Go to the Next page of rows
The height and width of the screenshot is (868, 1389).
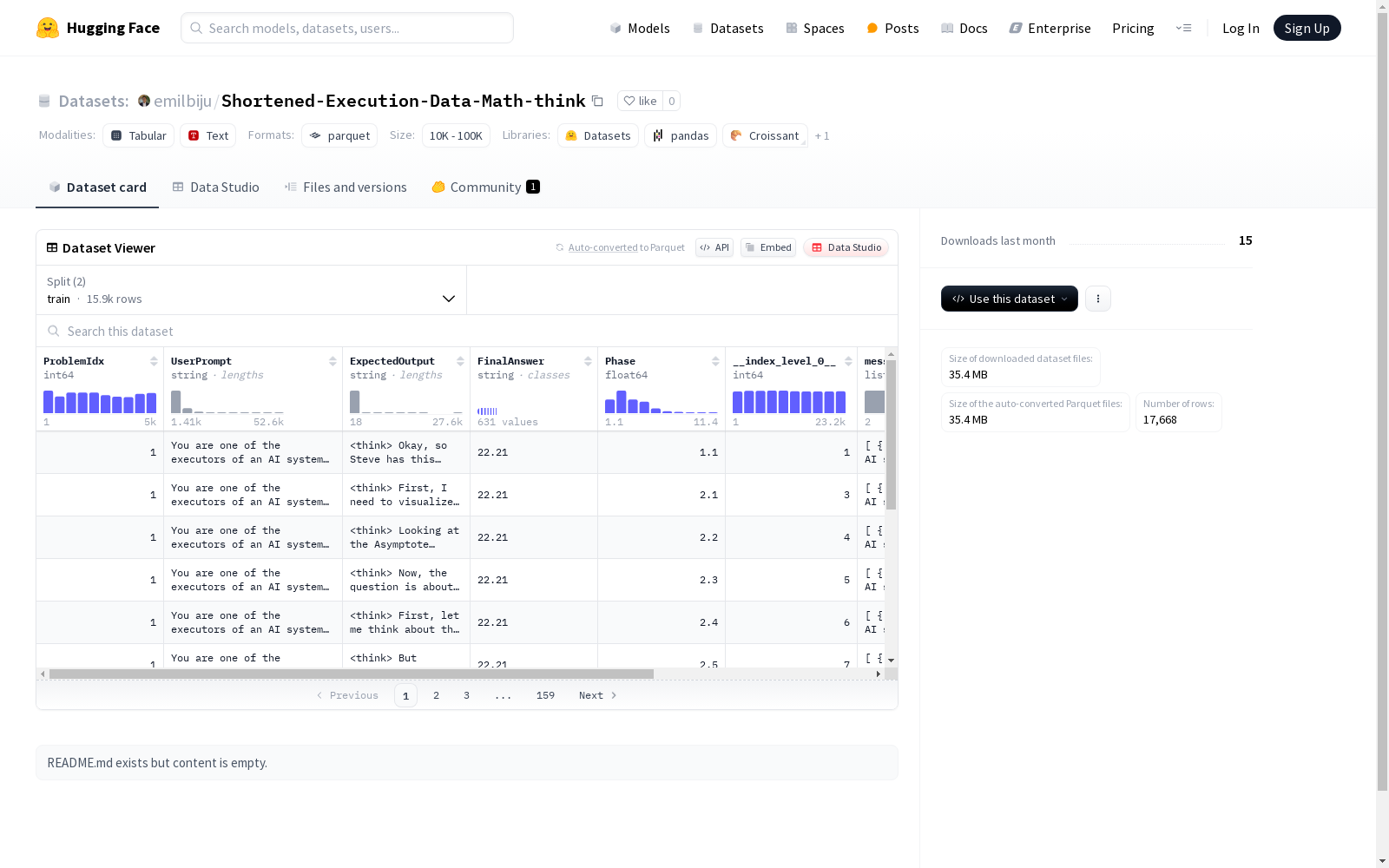pos(598,695)
